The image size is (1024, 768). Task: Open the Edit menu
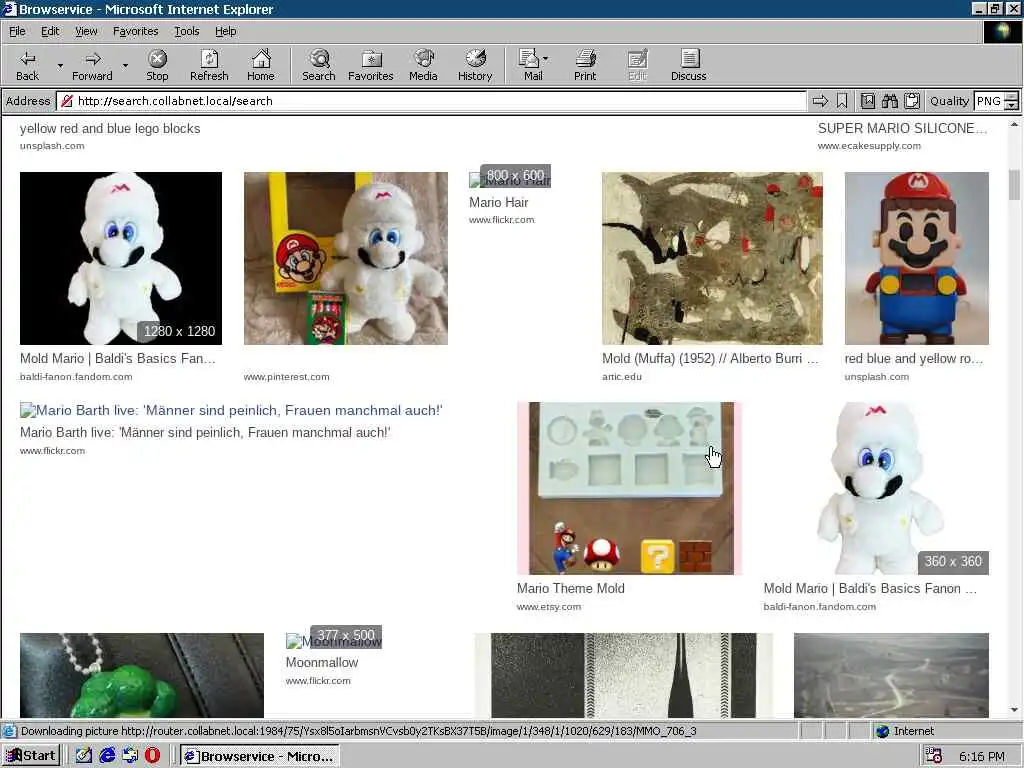pyautogui.click(x=50, y=31)
